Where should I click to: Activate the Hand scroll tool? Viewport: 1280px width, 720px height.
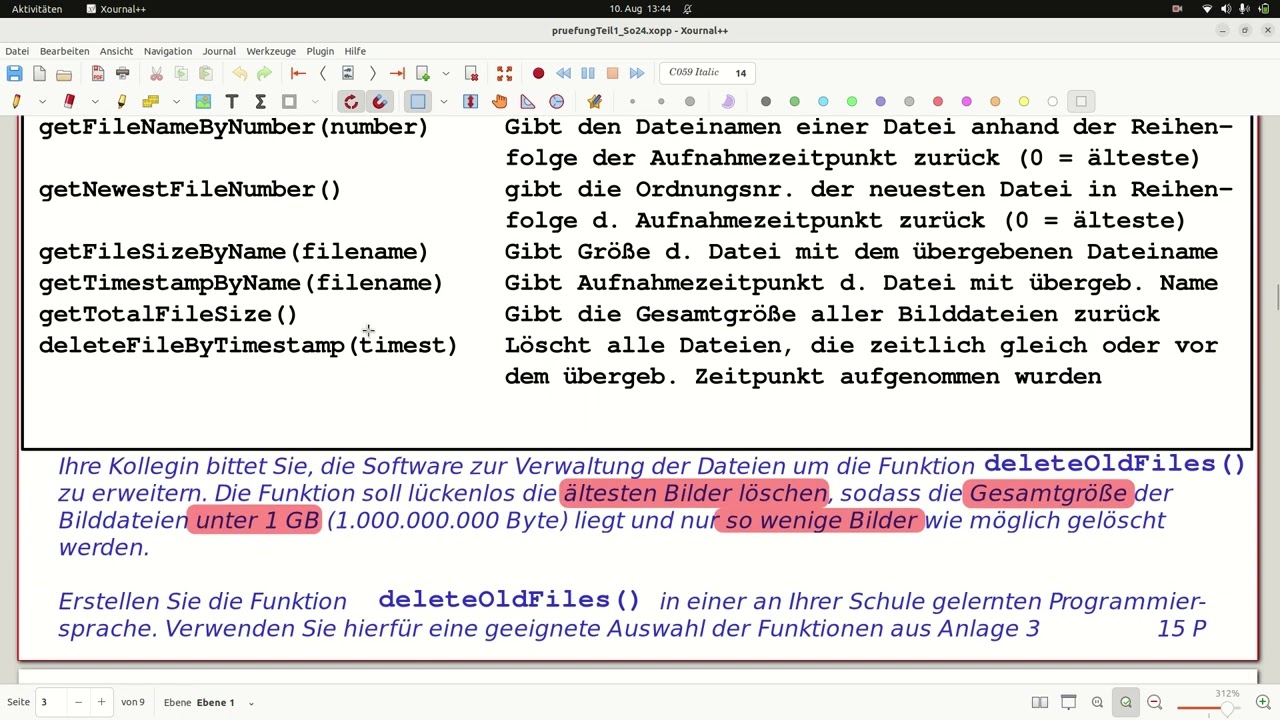[499, 101]
